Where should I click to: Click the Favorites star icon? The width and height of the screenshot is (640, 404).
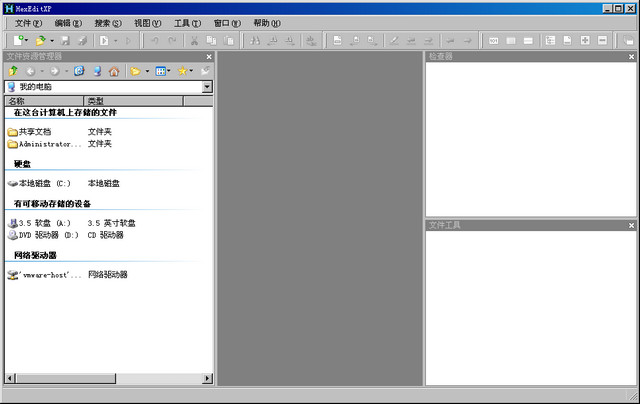pyautogui.click(x=183, y=71)
